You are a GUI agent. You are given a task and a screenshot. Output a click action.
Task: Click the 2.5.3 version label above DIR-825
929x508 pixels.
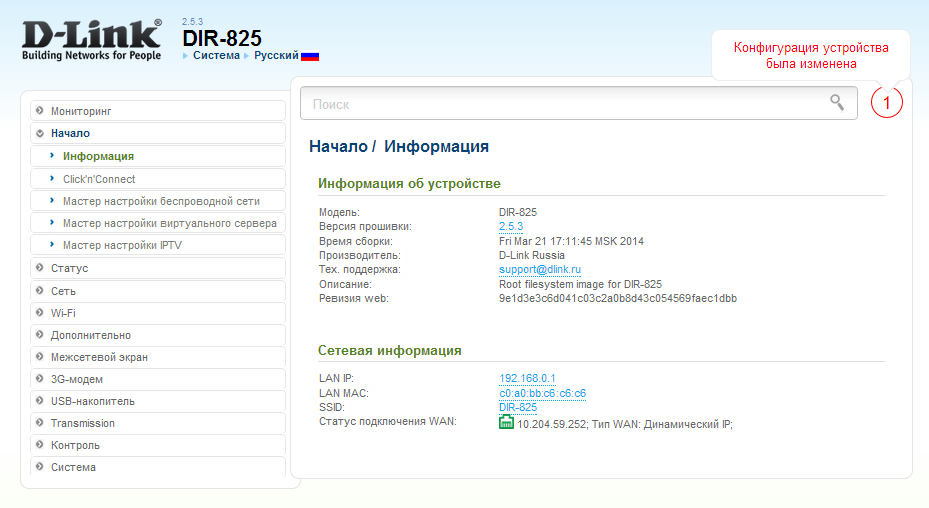pyautogui.click(x=192, y=22)
